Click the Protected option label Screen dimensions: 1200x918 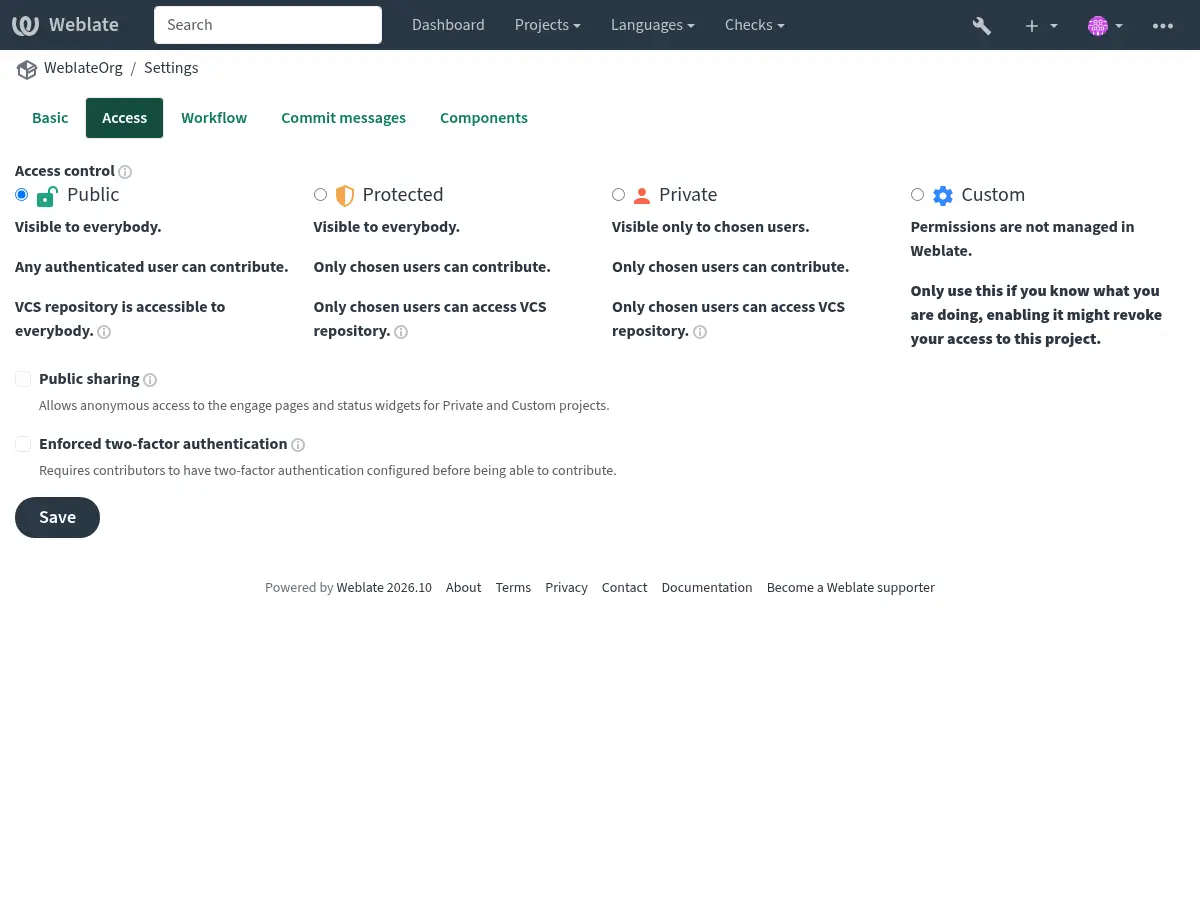(403, 195)
